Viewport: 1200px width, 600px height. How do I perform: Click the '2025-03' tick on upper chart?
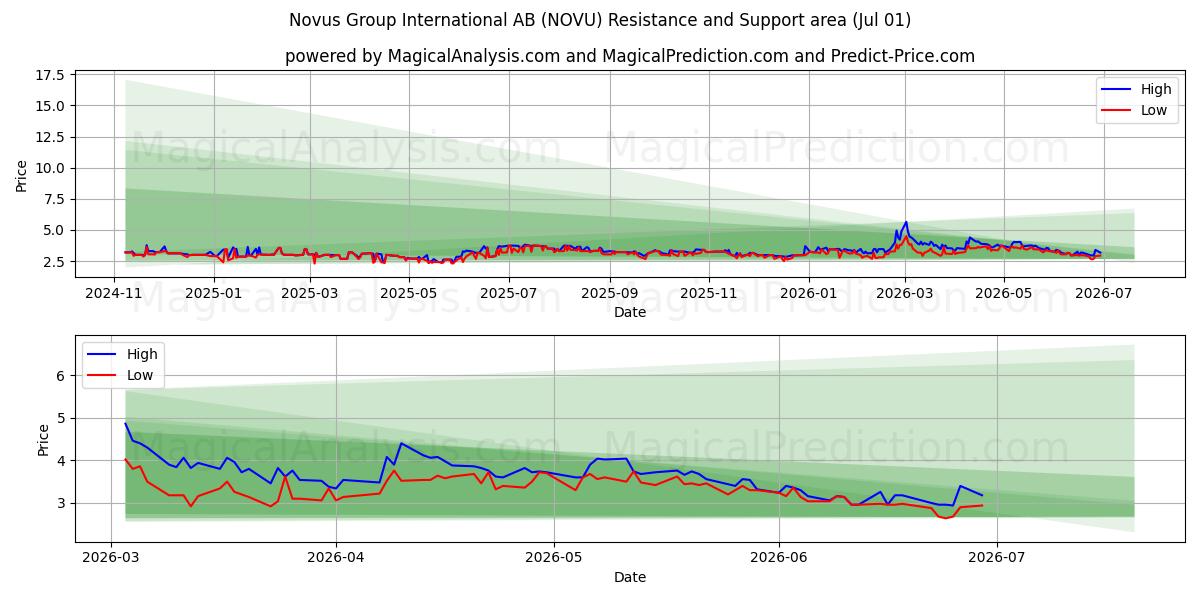coord(310,293)
